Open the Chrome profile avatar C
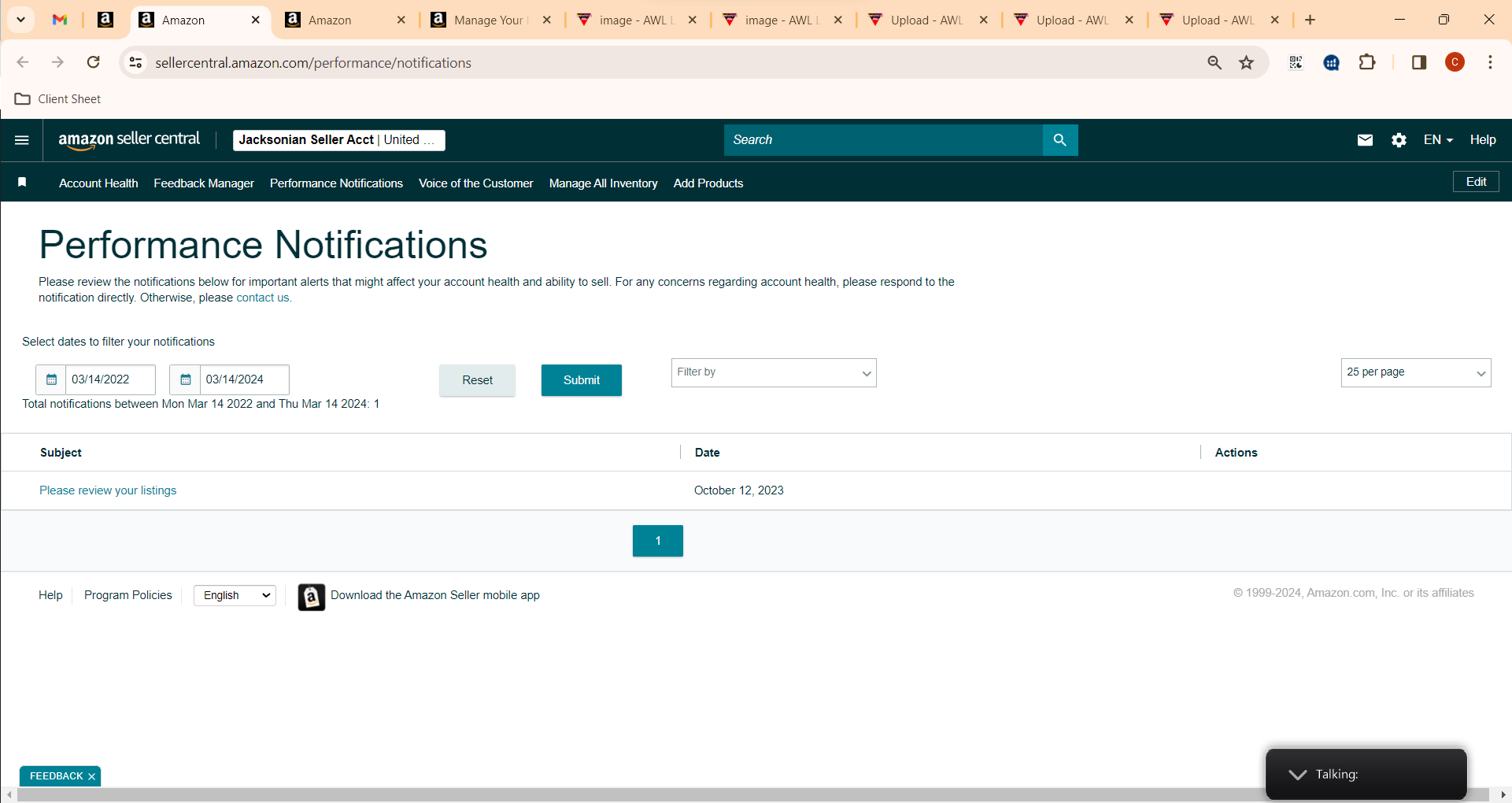 (1455, 62)
